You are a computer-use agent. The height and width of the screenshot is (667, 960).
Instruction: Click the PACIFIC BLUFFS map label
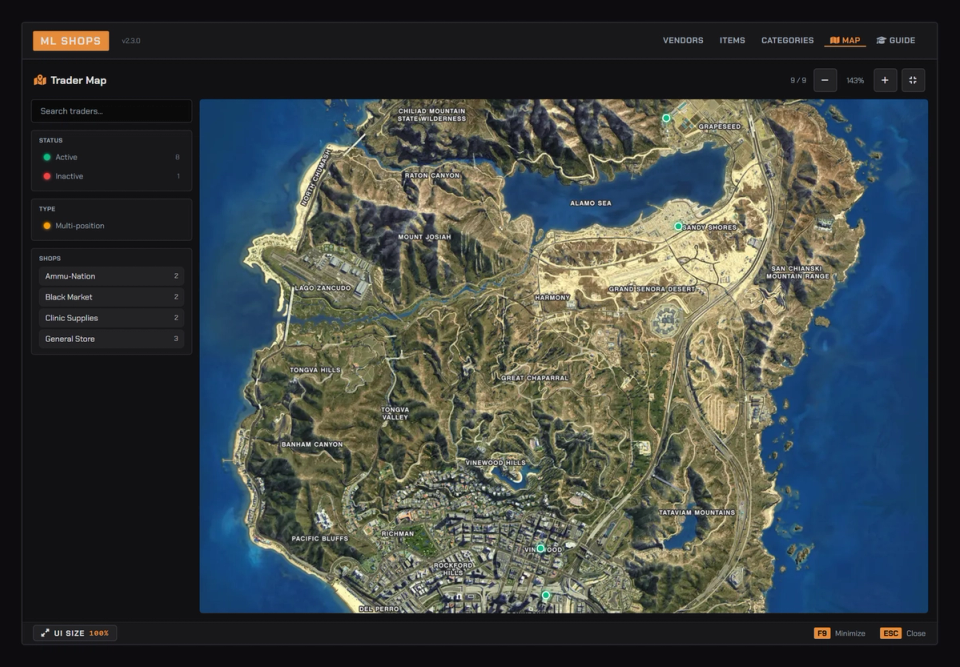pyautogui.click(x=320, y=539)
